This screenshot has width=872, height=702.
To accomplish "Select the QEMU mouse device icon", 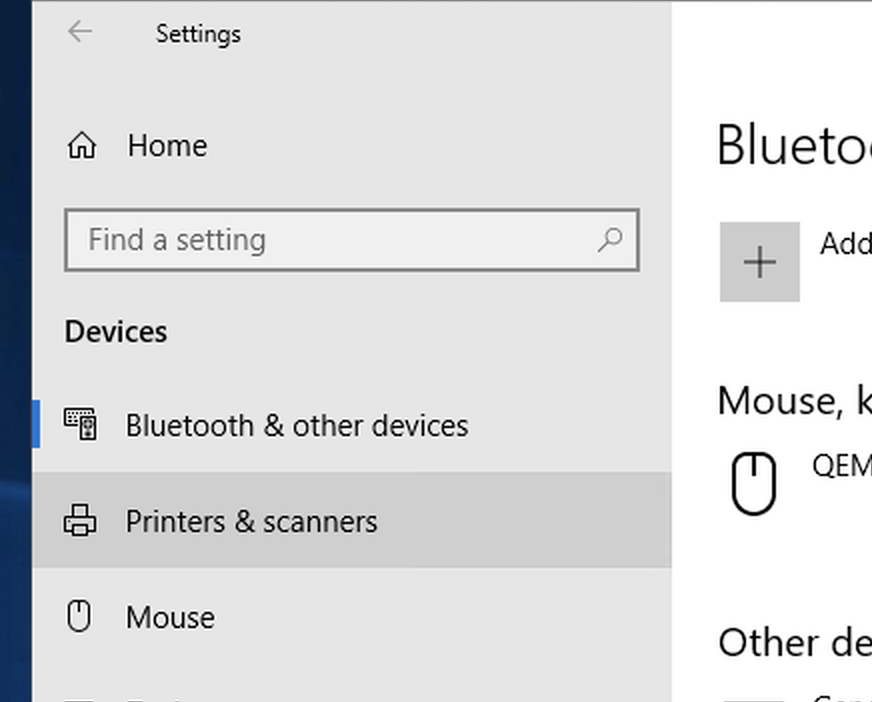I will pyautogui.click(x=754, y=483).
